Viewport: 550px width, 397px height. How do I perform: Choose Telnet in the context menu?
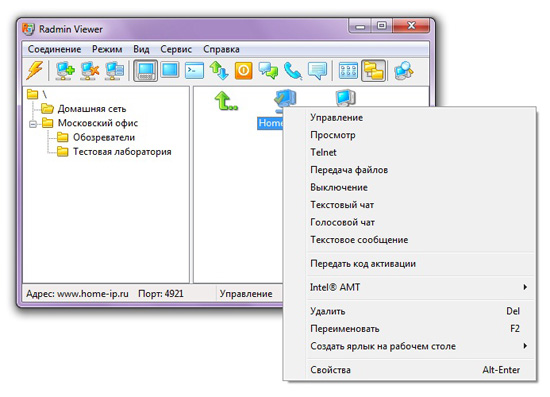pos(410,152)
